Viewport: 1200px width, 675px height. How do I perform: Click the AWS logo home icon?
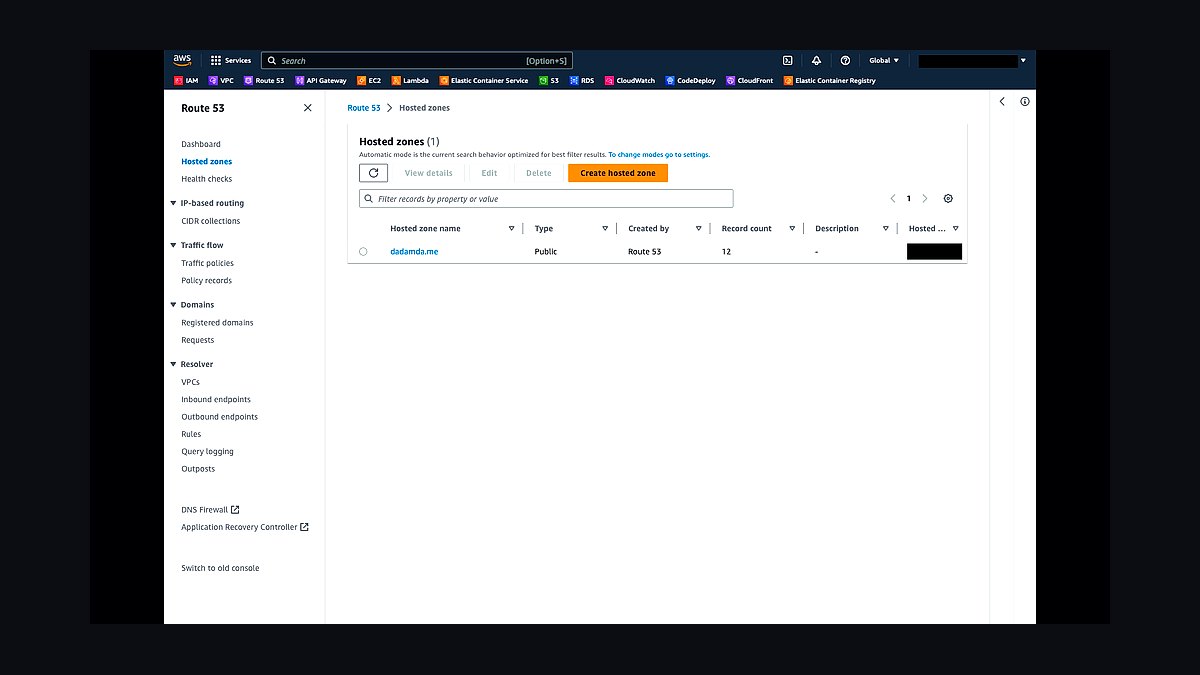click(x=182, y=60)
